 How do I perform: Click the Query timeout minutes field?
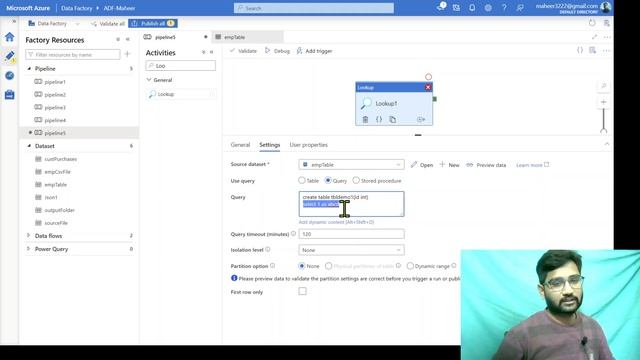(x=351, y=234)
